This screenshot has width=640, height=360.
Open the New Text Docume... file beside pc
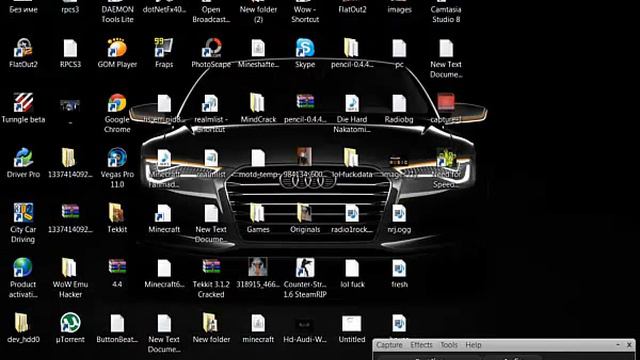coord(446,48)
